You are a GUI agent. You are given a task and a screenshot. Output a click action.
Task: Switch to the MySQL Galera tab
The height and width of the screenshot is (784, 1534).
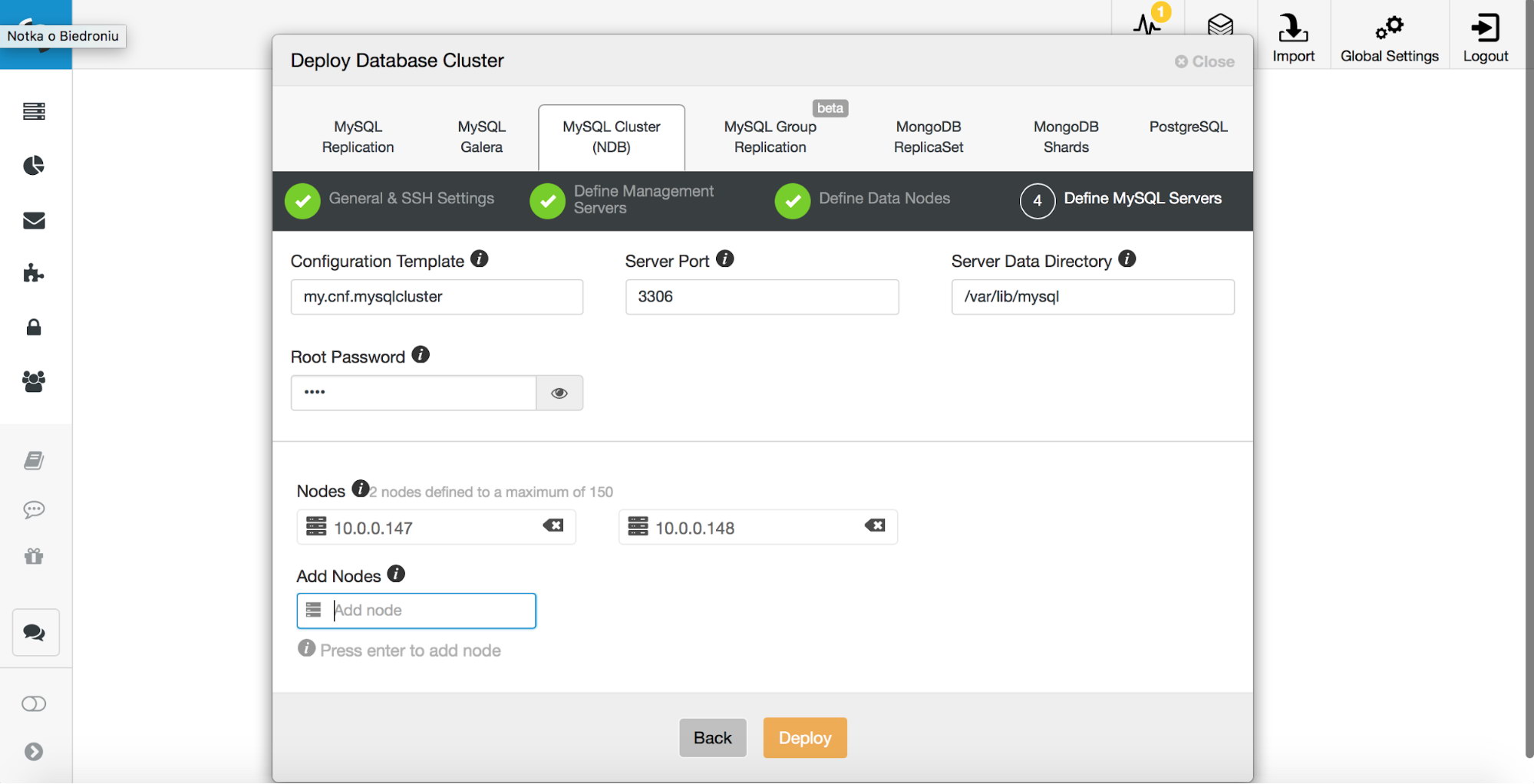point(481,137)
